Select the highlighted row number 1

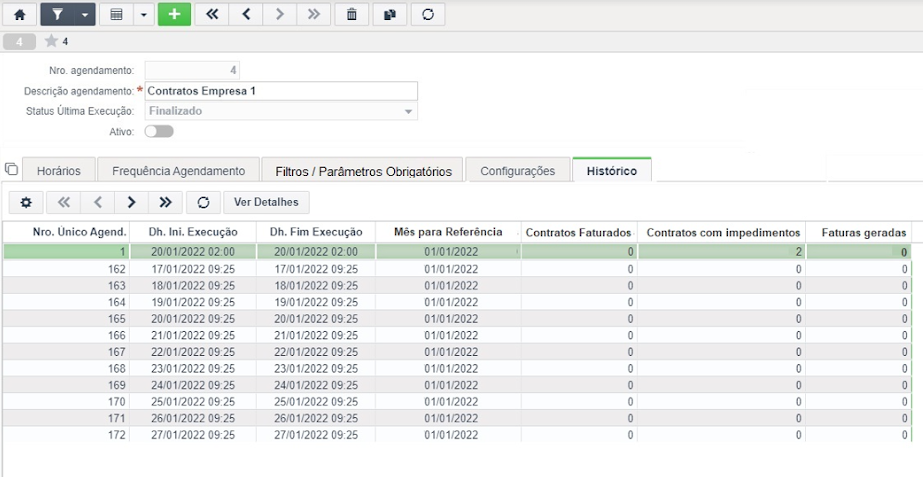point(457,252)
